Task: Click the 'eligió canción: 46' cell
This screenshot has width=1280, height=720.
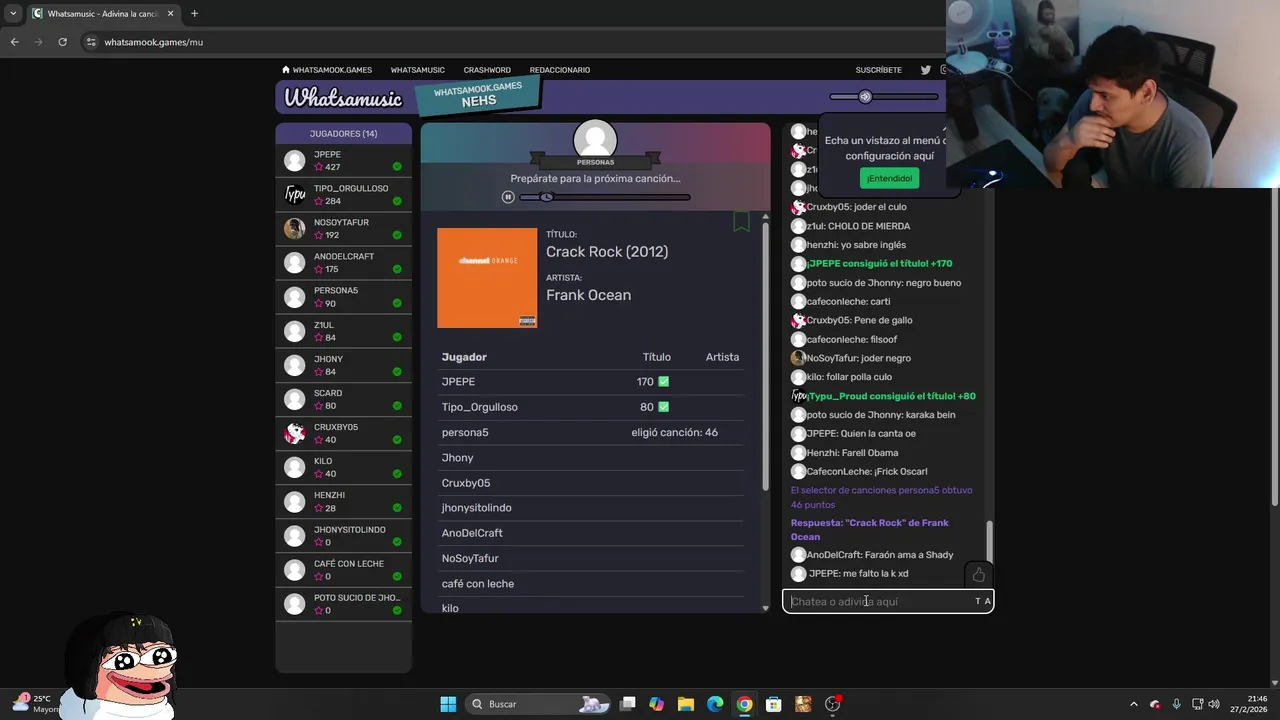Action: tap(674, 433)
